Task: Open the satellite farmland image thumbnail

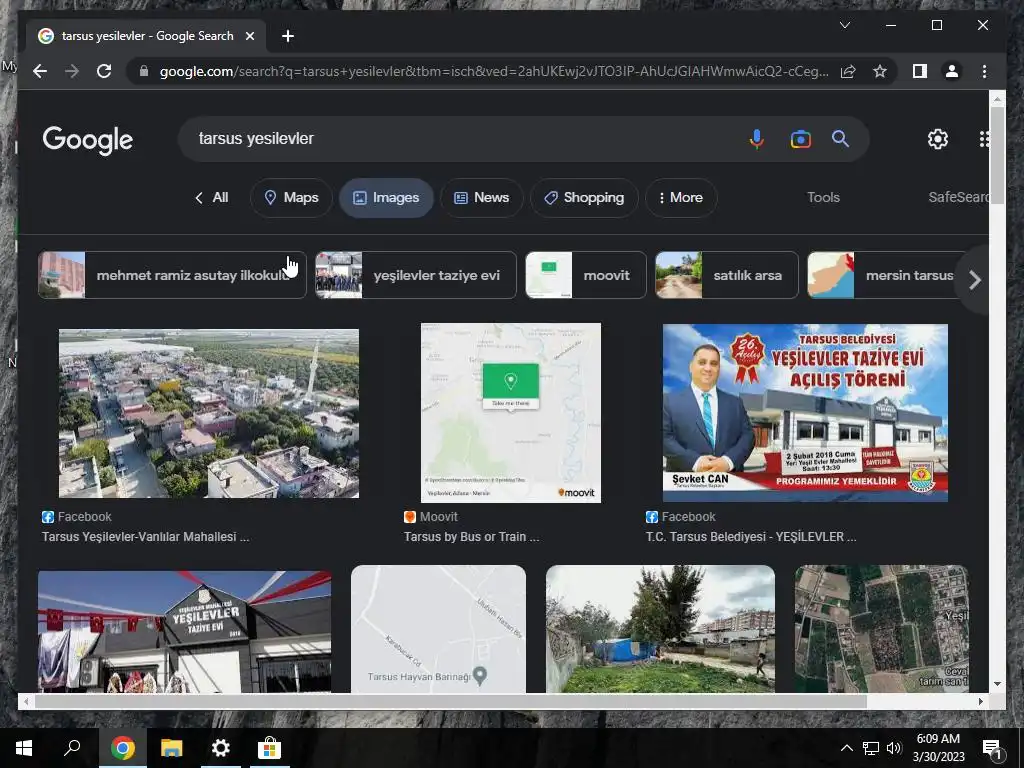Action: [x=881, y=629]
